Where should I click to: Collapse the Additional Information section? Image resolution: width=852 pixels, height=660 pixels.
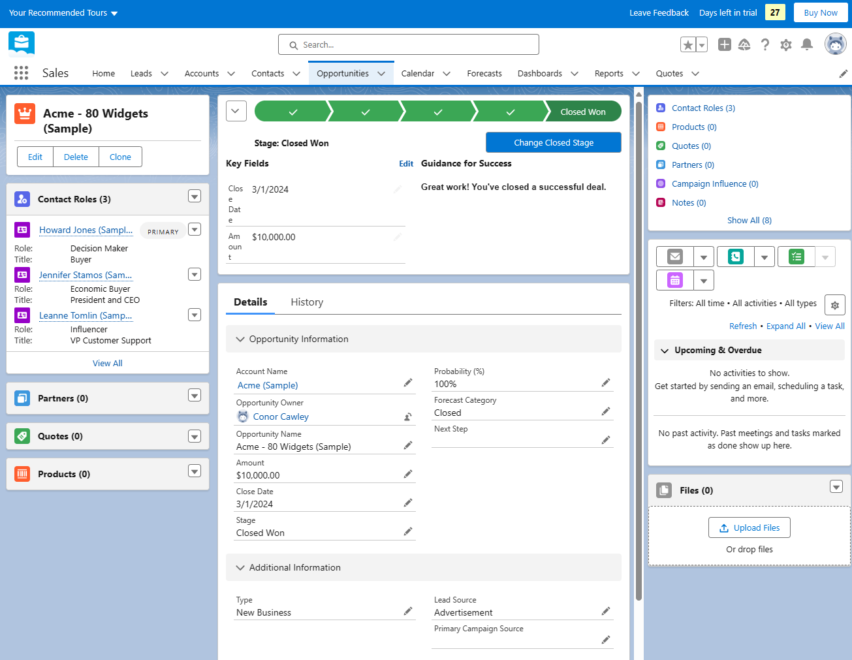pyautogui.click(x=240, y=568)
